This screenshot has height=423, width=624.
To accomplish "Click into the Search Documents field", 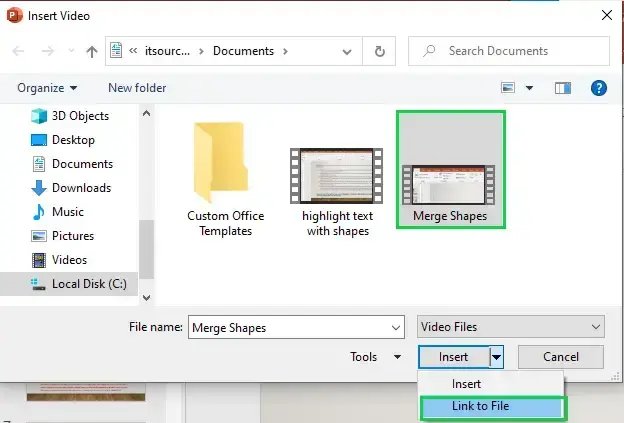I will pos(509,51).
